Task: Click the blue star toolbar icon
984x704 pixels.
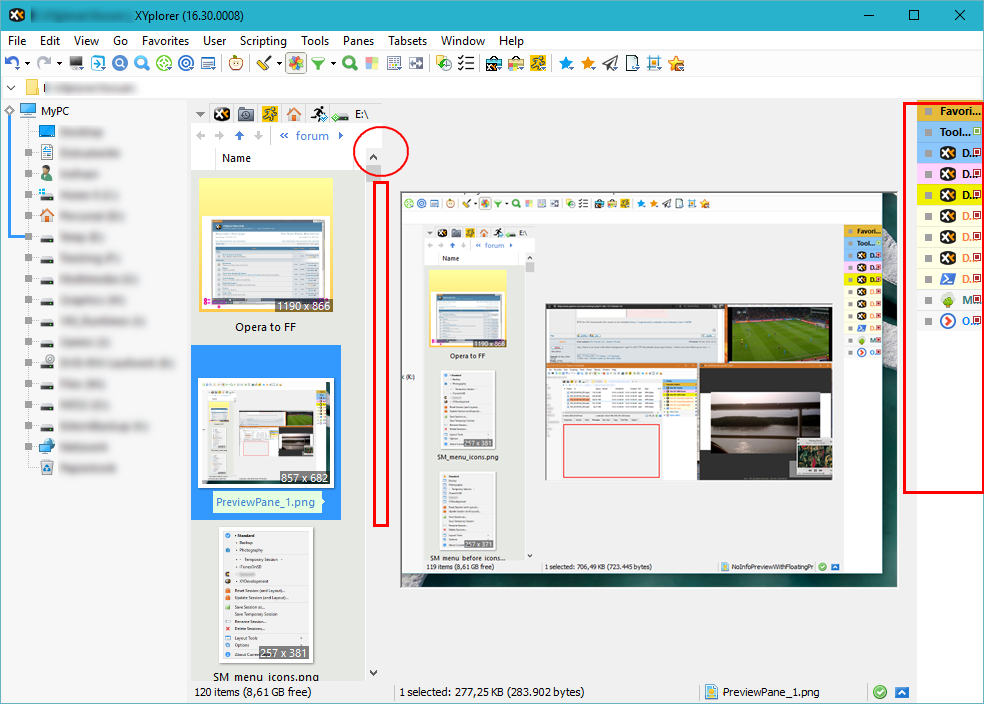Action: (x=566, y=63)
